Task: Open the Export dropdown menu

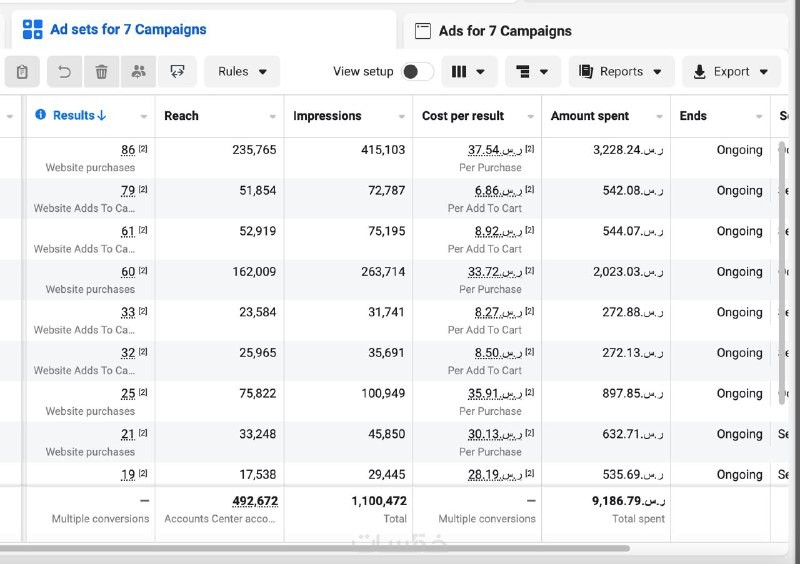Action: 731,72
